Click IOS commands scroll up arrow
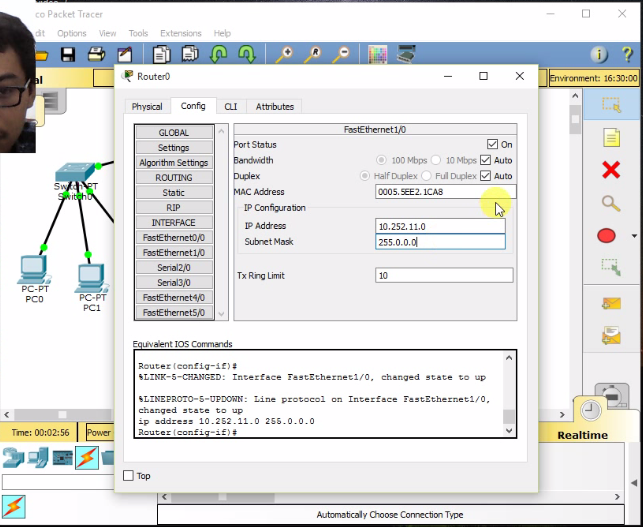 pyautogui.click(x=509, y=358)
